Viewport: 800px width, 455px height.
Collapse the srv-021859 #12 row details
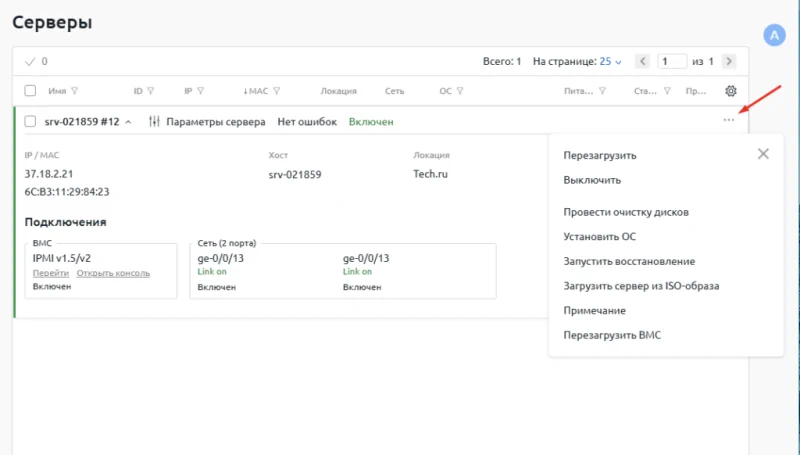click(128, 122)
